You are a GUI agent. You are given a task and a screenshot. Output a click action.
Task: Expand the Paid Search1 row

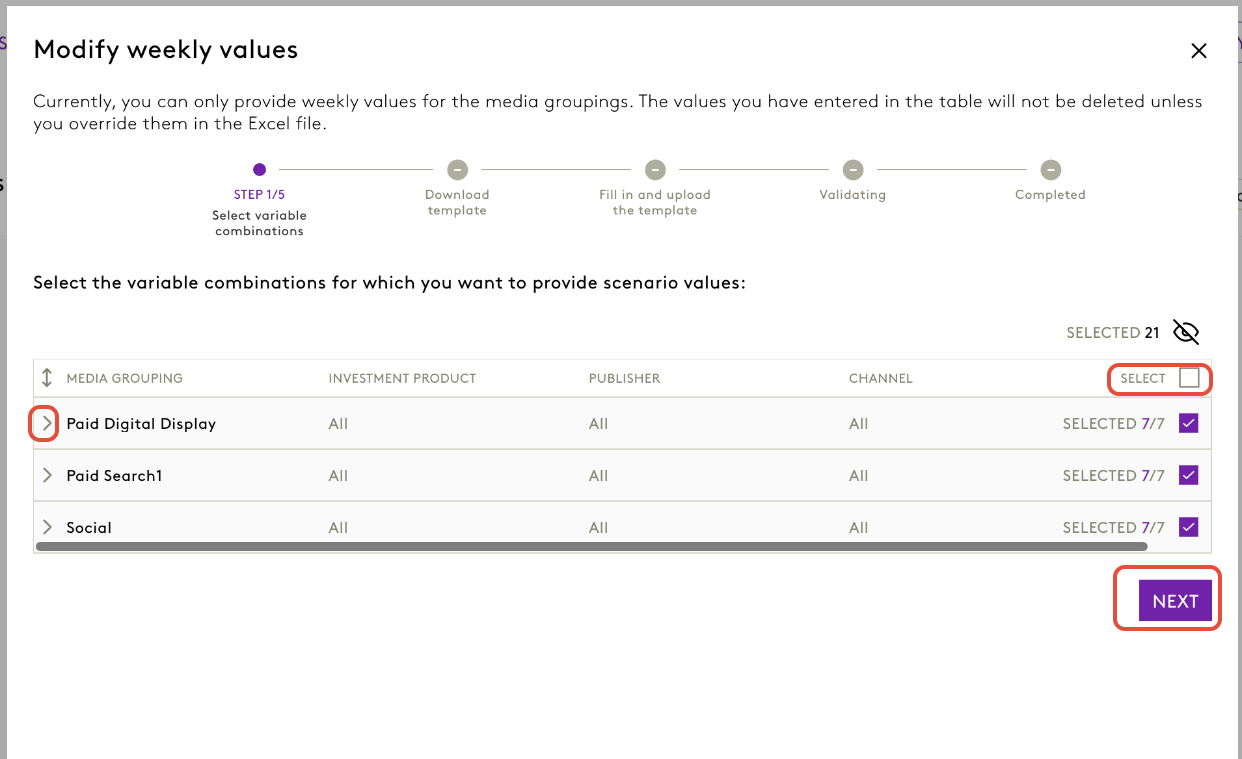46,476
